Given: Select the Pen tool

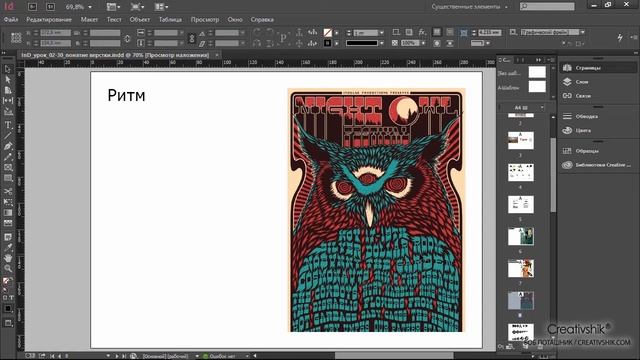Looking at the screenshot, I should pyautogui.click(x=8, y=146).
